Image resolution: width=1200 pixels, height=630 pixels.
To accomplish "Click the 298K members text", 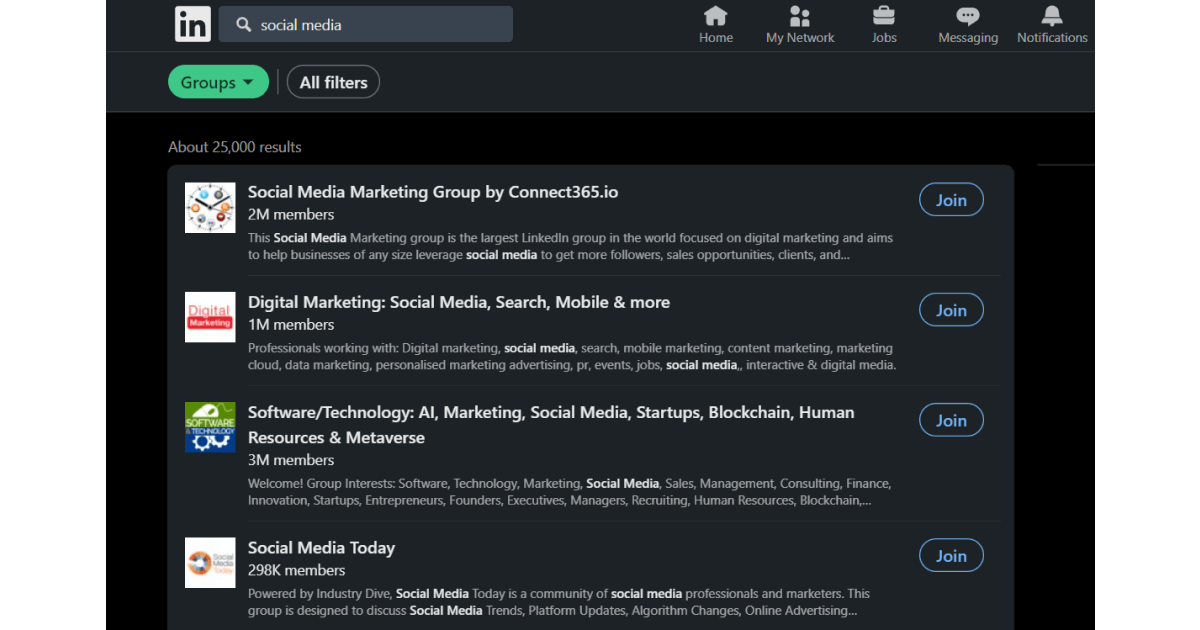I will (x=297, y=570).
